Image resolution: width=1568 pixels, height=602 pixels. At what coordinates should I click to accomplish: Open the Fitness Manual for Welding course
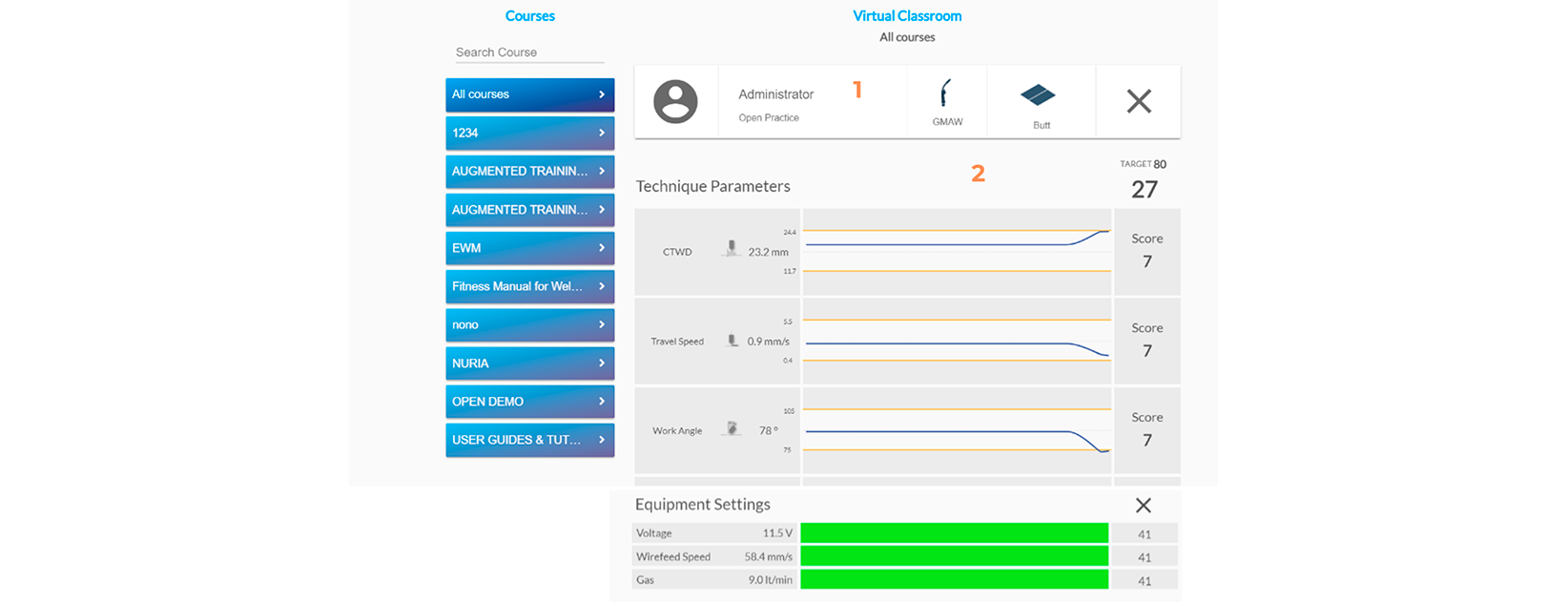529,286
